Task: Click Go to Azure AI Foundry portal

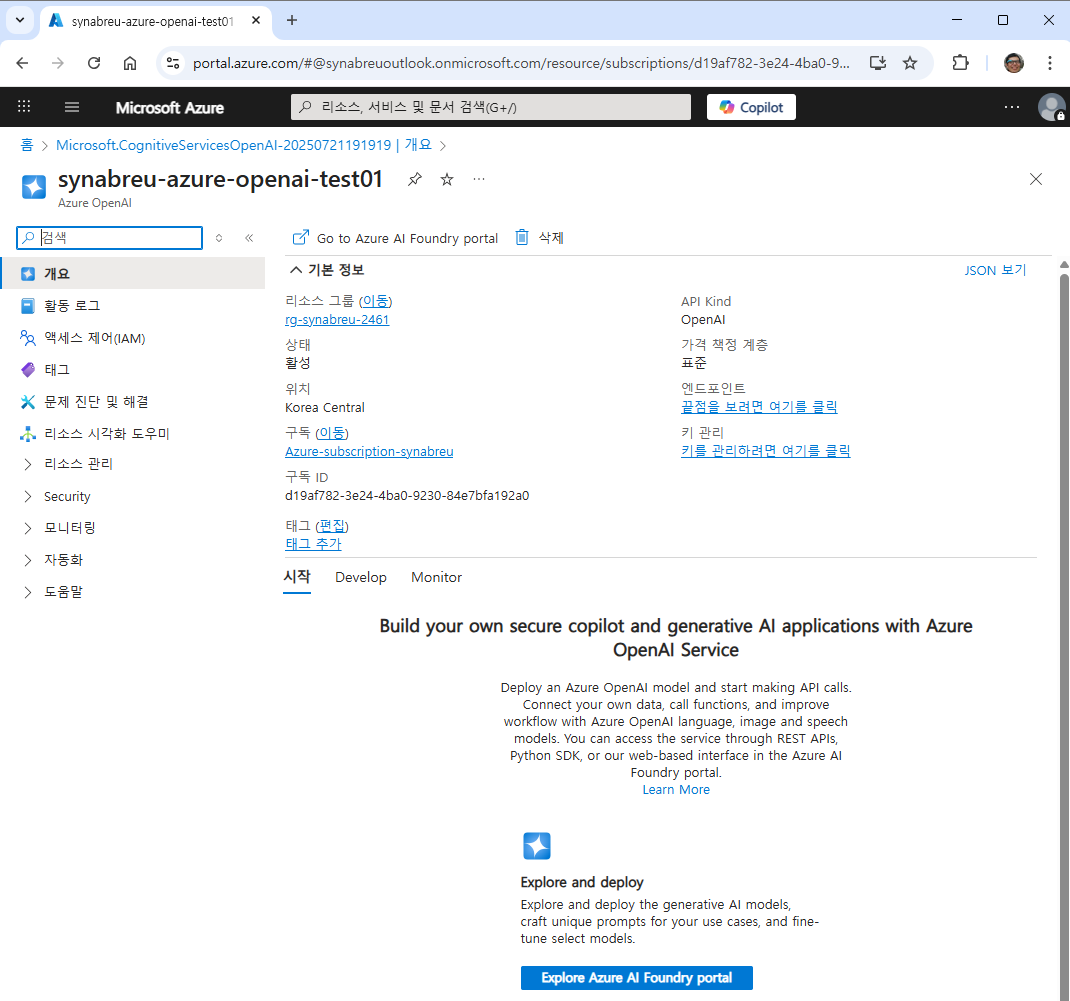Action: coord(396,238)
